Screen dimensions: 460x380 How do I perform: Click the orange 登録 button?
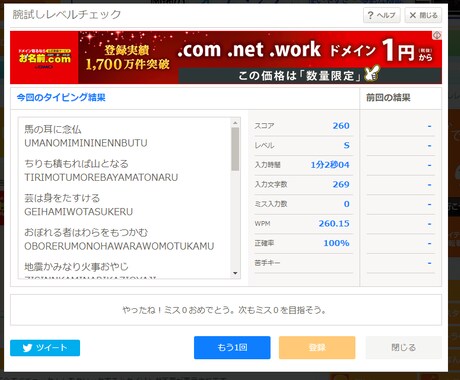(x=317, y=347)
